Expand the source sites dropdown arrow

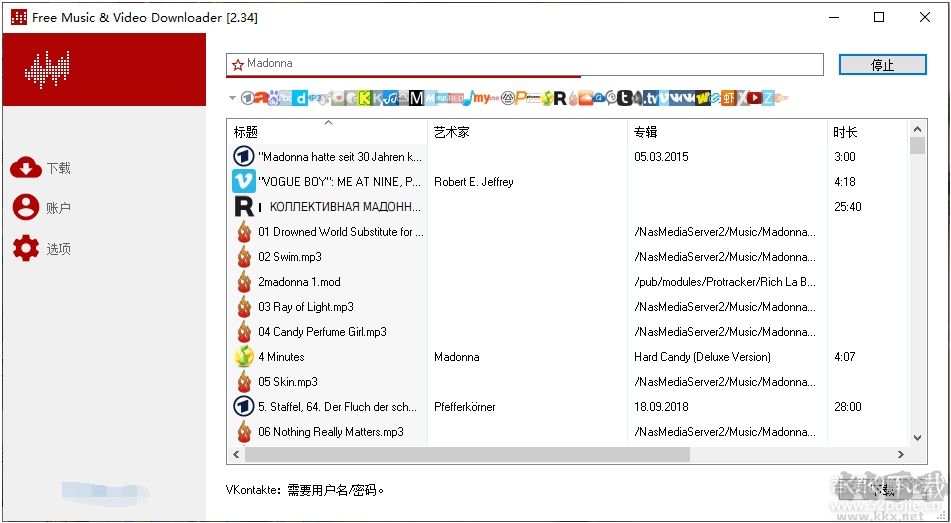(232, 98)
